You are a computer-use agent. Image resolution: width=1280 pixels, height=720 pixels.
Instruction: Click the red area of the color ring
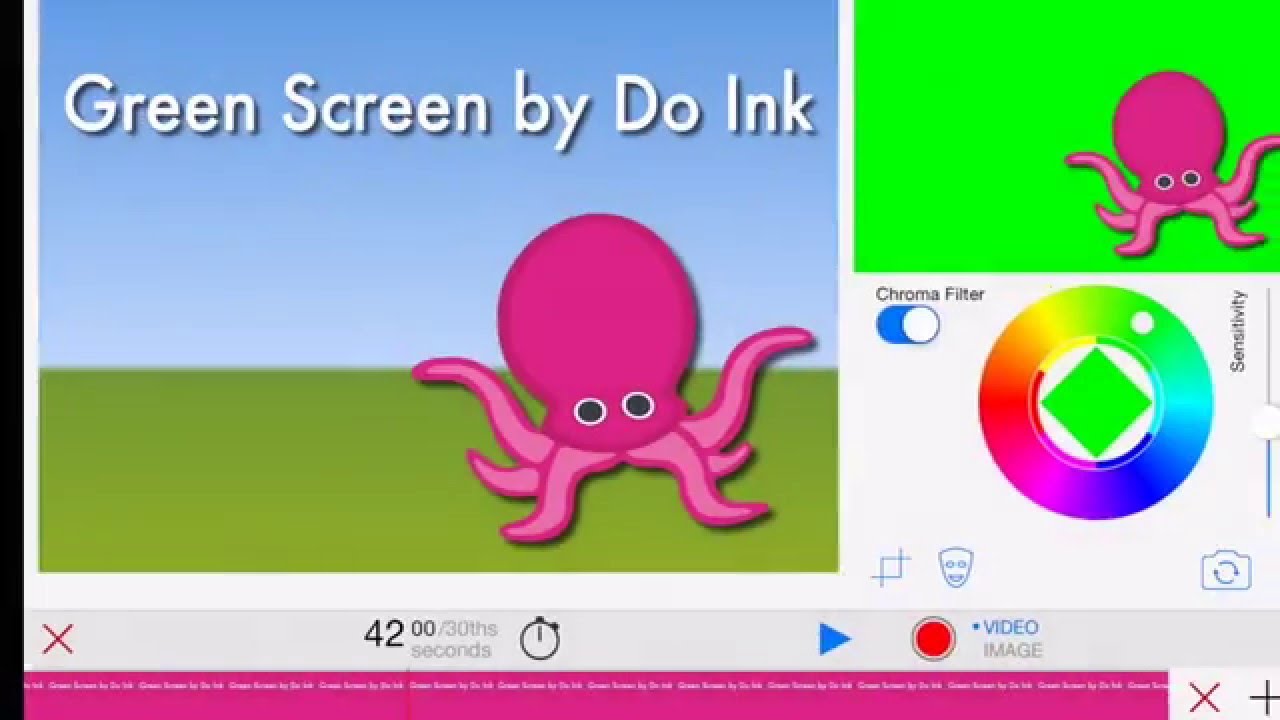pyautogui.click(x=1003, y=402)
